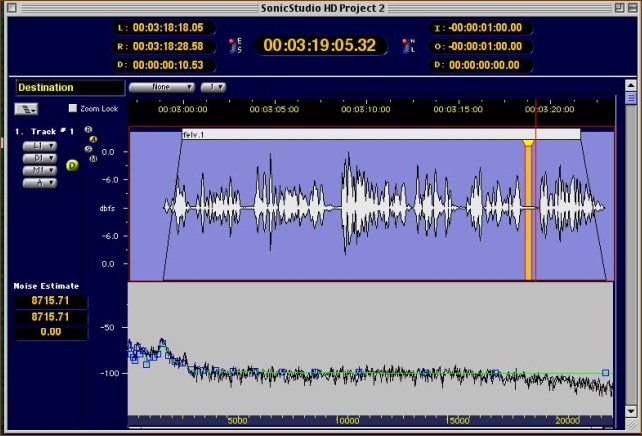This screenshot has width=642, height=436.
Task: Click the Destination name field
Action: click(70, 88)
